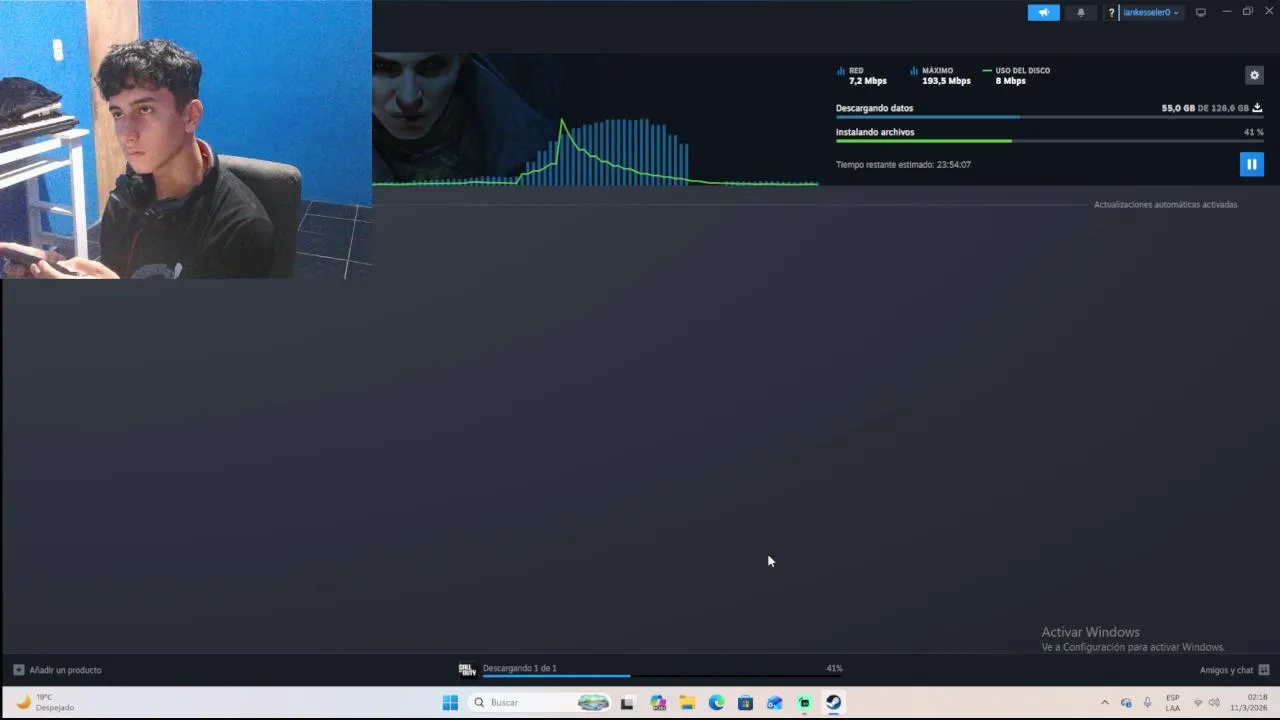Click the green app icon on taskbar

804,703
